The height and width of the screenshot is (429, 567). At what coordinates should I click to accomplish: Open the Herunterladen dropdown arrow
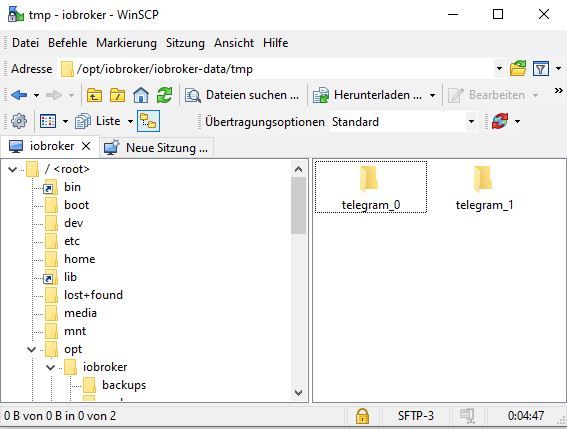click(432, 95)
